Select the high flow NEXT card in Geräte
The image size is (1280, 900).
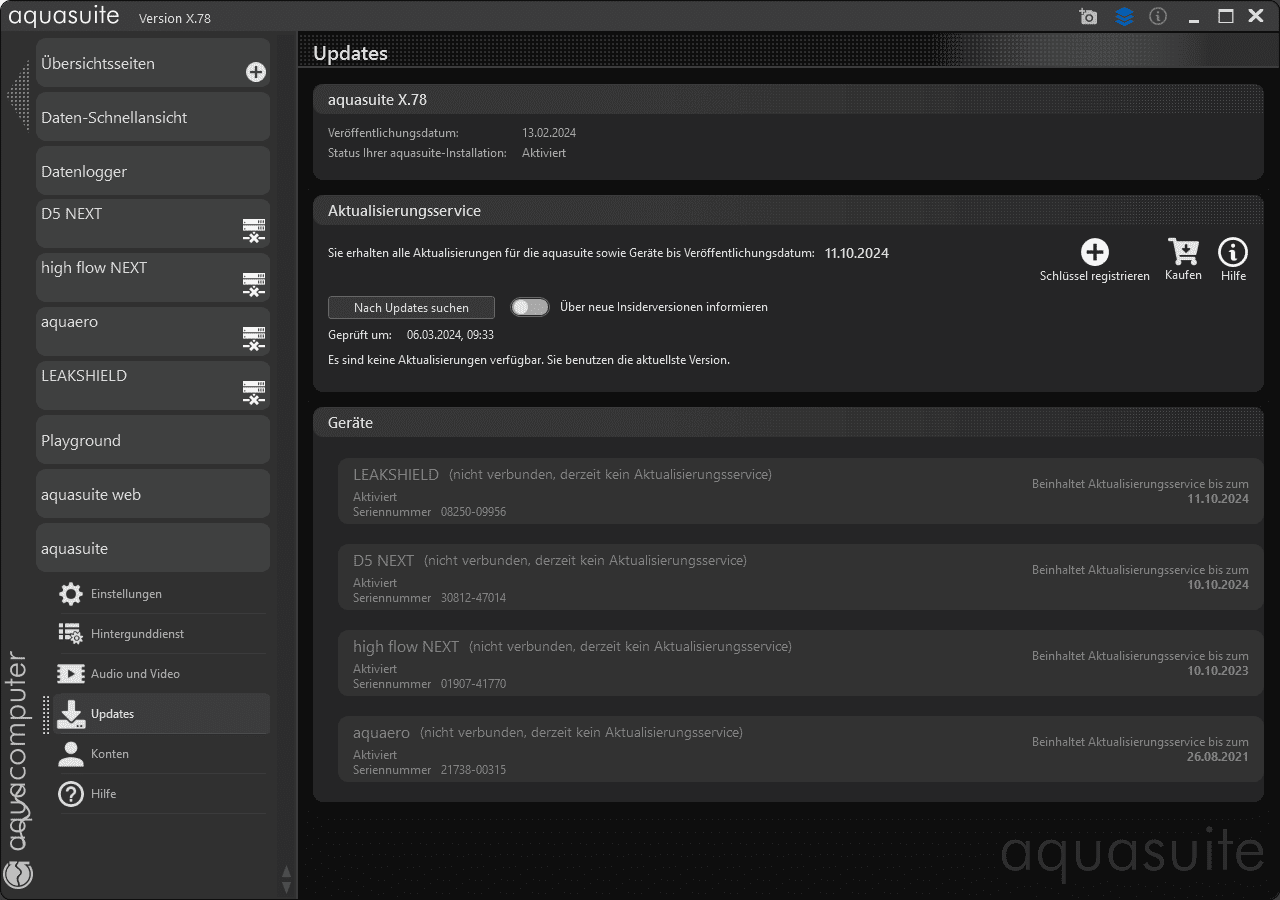tap(801, 663)
